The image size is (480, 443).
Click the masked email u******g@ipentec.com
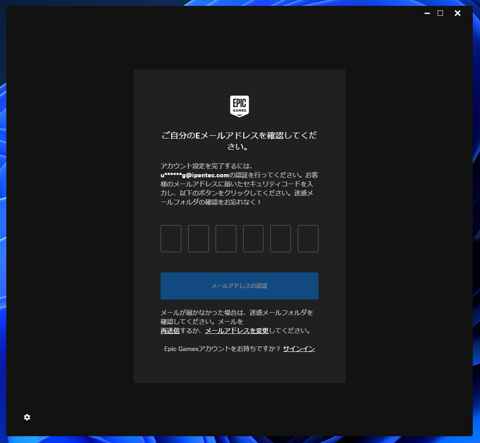(x=195, y=175)
